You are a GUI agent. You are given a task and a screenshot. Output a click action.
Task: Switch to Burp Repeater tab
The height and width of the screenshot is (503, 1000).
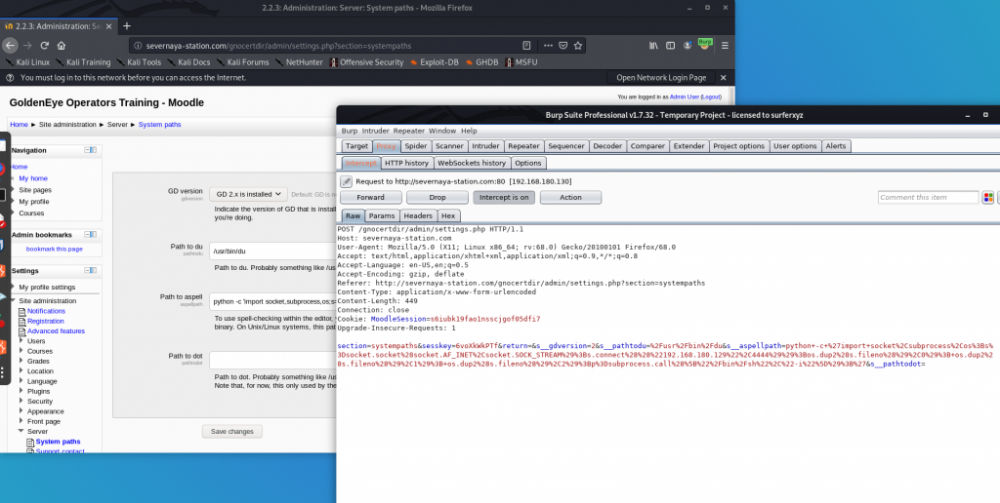[524, 146]
